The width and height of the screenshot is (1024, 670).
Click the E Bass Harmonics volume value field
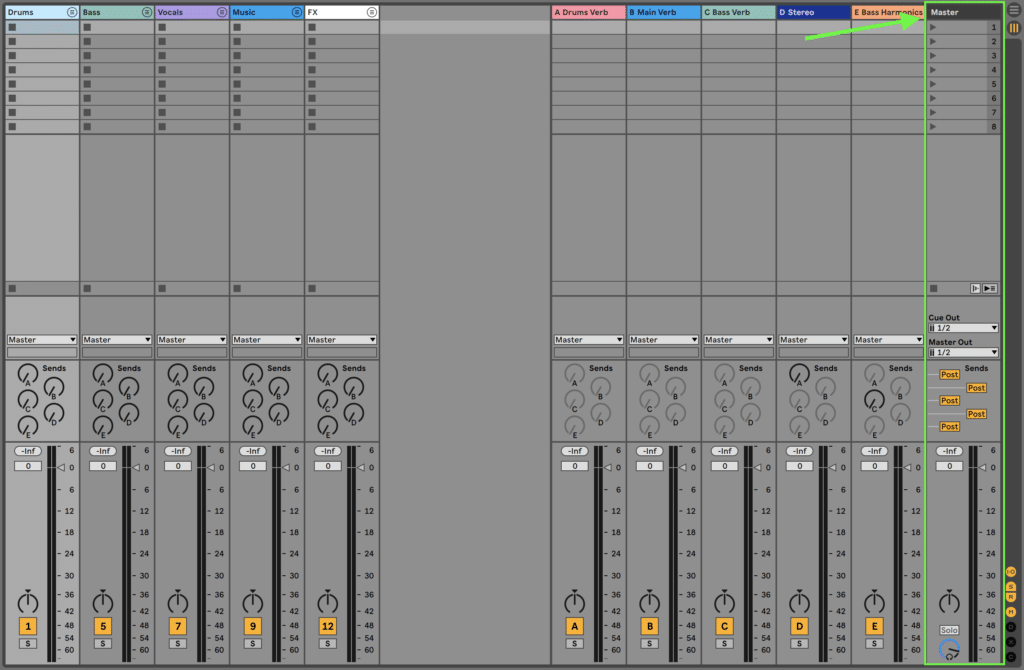pos(874,466)
